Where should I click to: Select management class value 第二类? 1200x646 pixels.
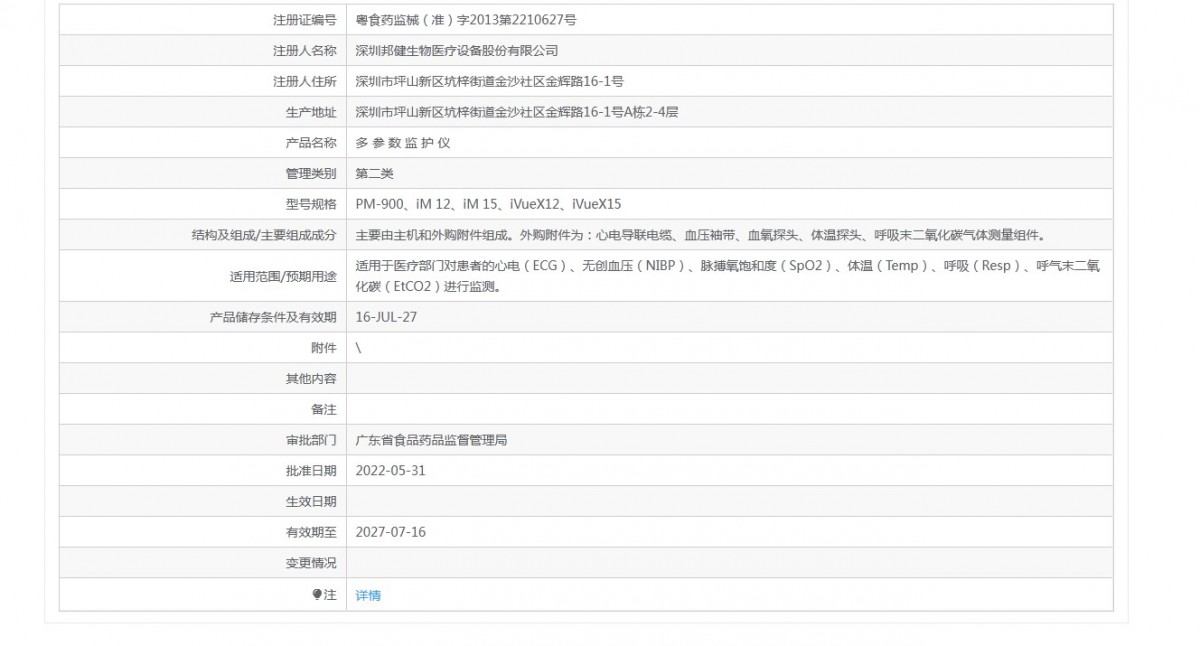375,173
